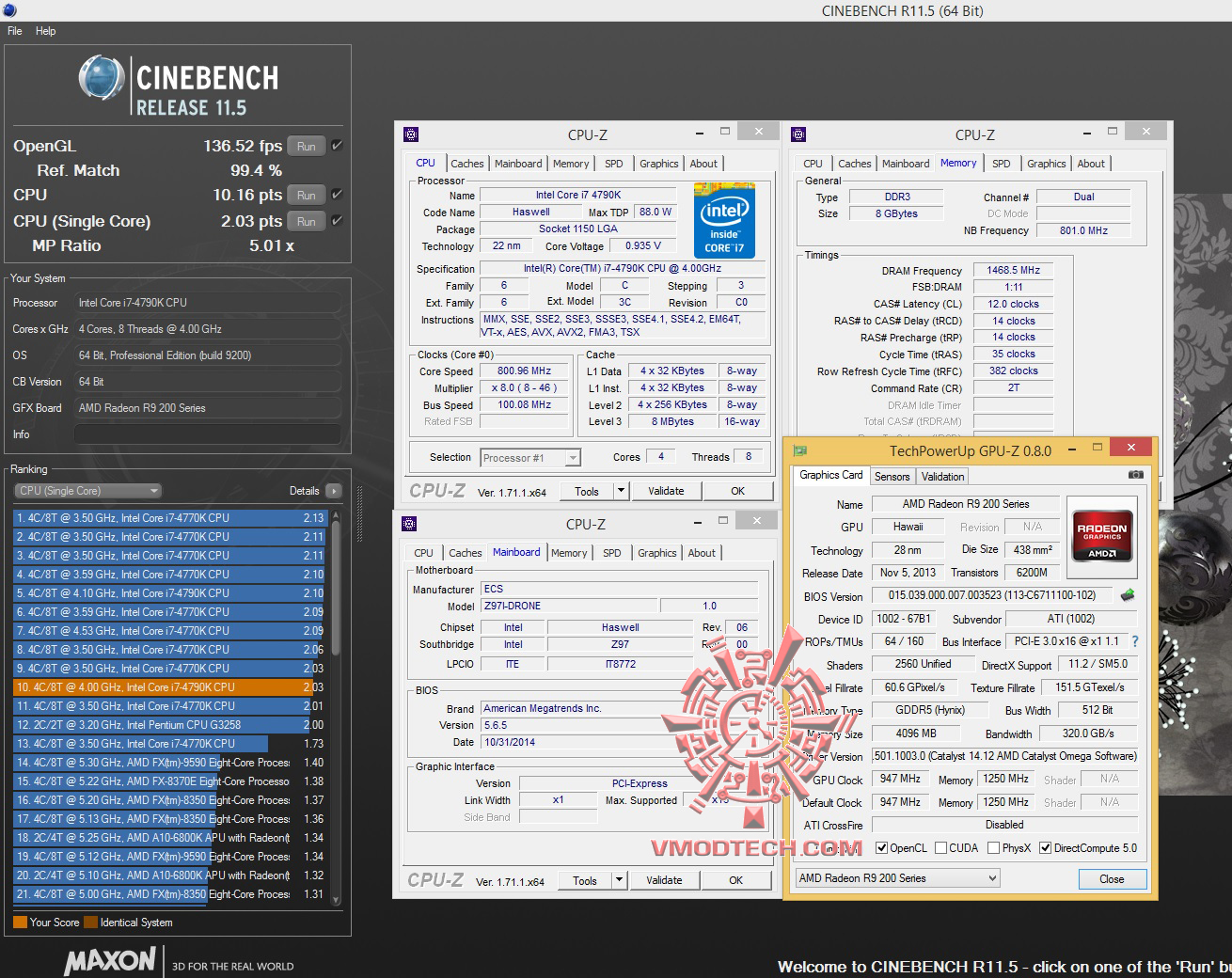Run the CPU benchmark test
Image resolution: width=1232 pixels, height=978 pixels.
[x=307, y=196]
